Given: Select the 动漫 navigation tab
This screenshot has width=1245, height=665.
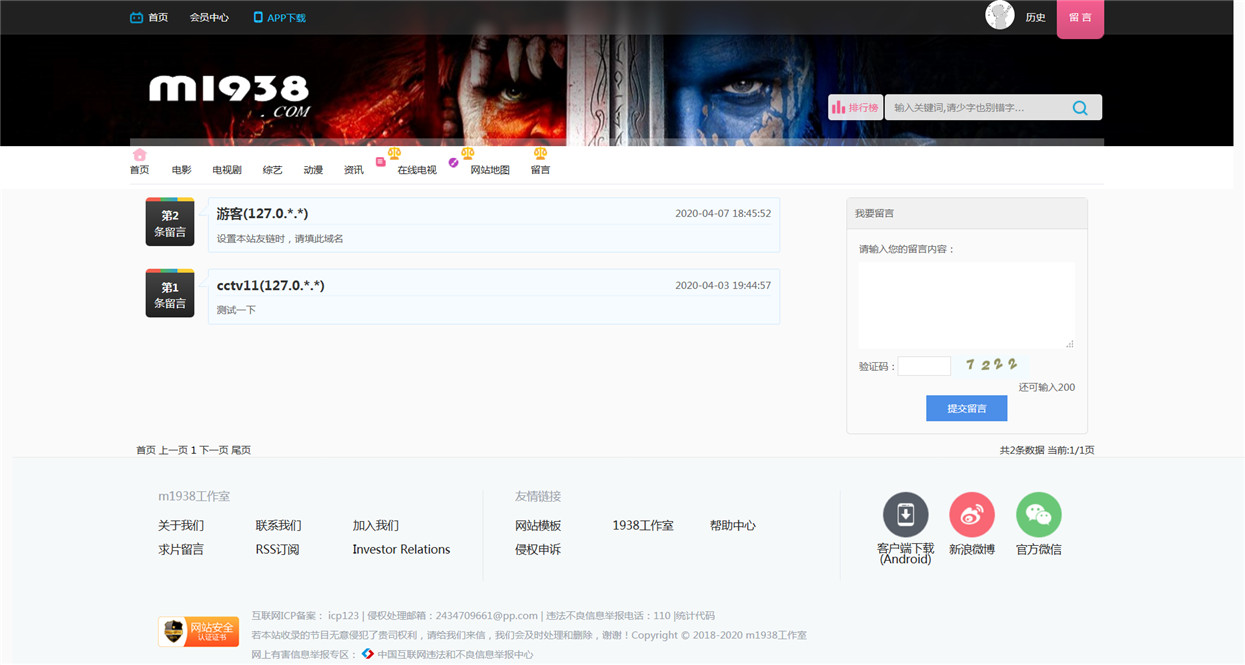Looking at the screenshot, I should (x=313, y=170).
